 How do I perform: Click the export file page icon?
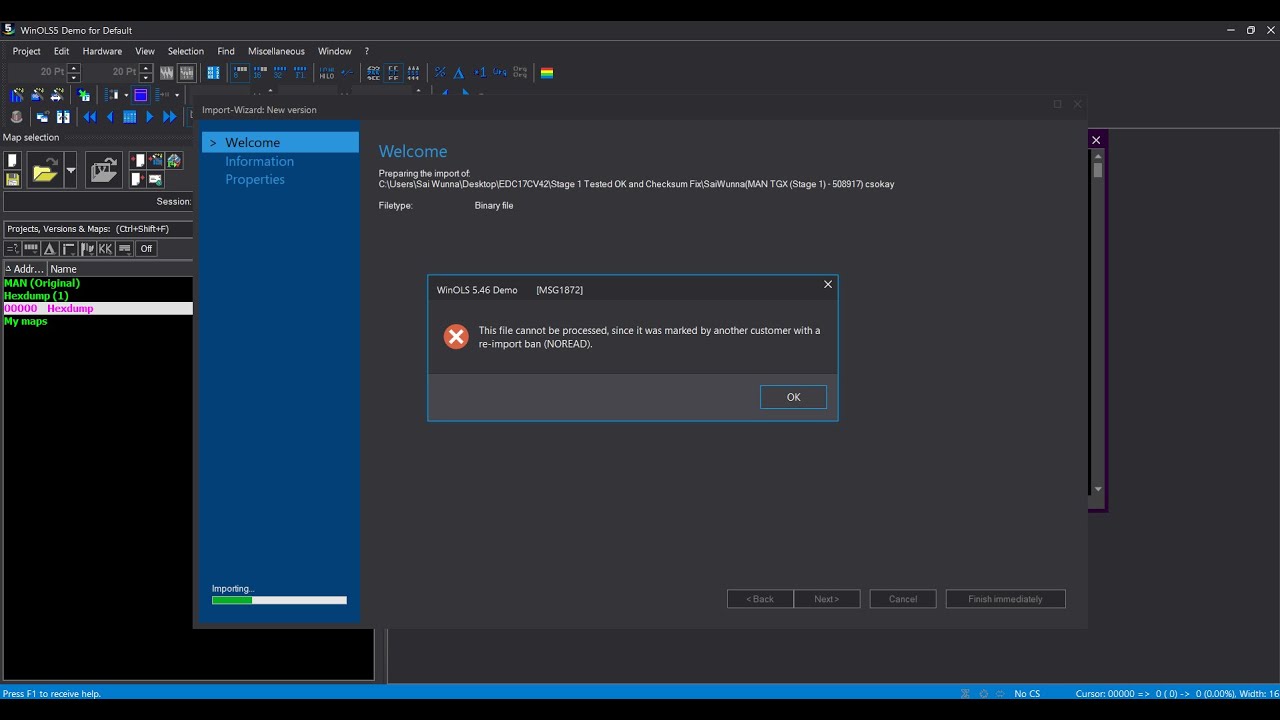point(138,179)
